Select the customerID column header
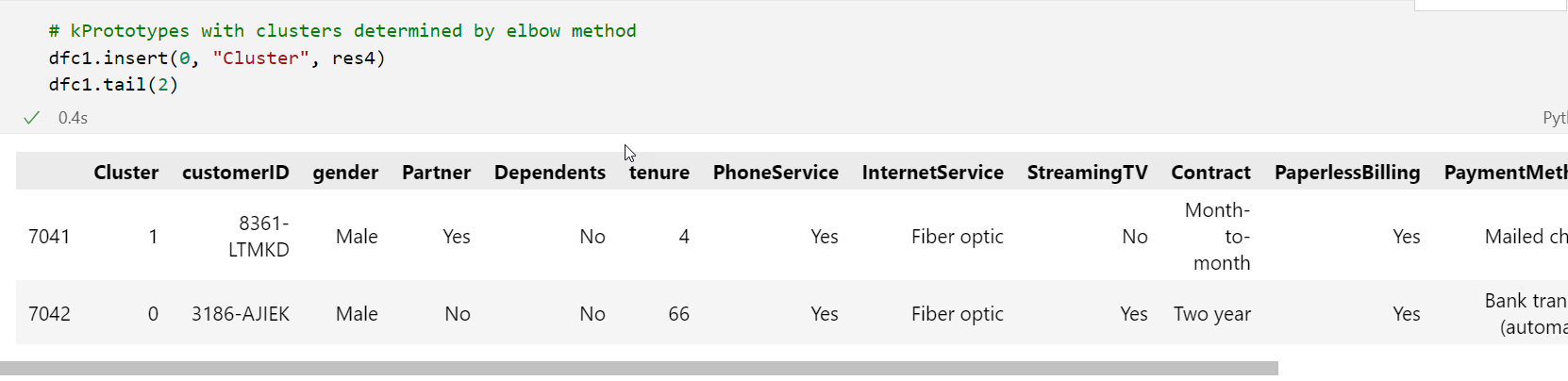The height and width of the screenshot is (381, 1568). click(235, 173)
